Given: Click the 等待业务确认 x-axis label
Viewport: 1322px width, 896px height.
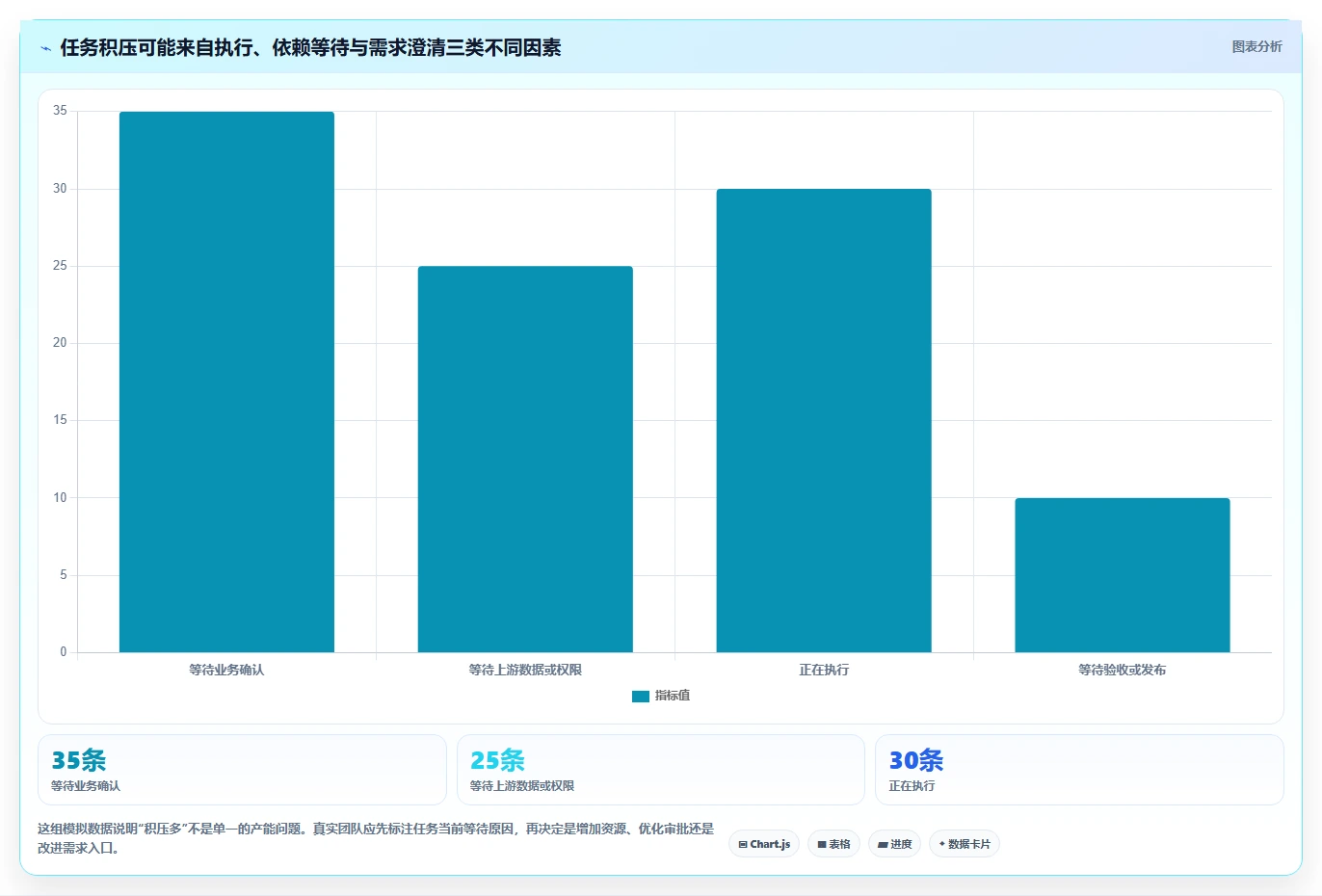Looking at the screenshot, I should click(x=226, y=670).
